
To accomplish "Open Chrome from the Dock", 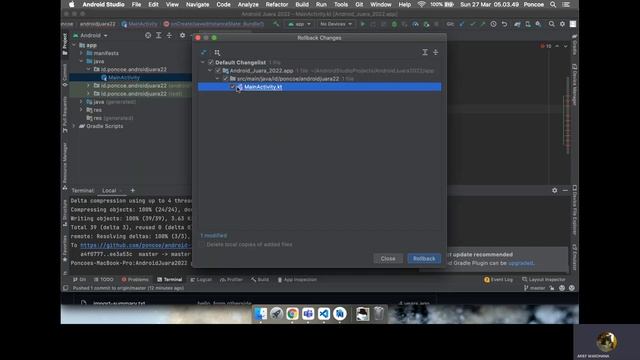I will point(292,314).
